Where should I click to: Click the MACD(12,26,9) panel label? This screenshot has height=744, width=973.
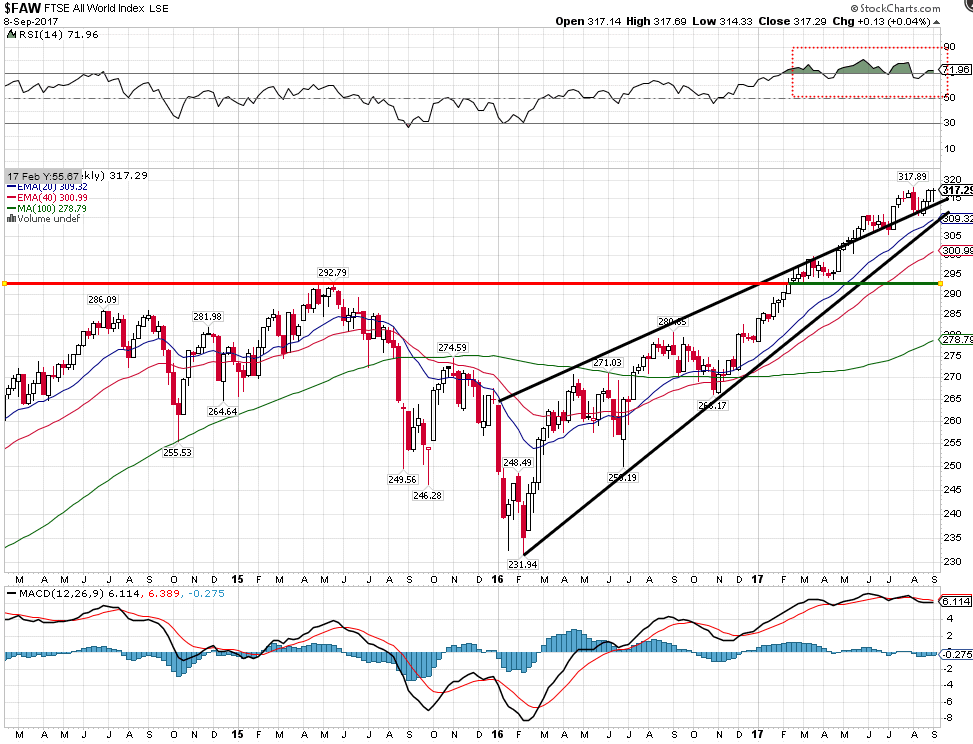(62, 594)
